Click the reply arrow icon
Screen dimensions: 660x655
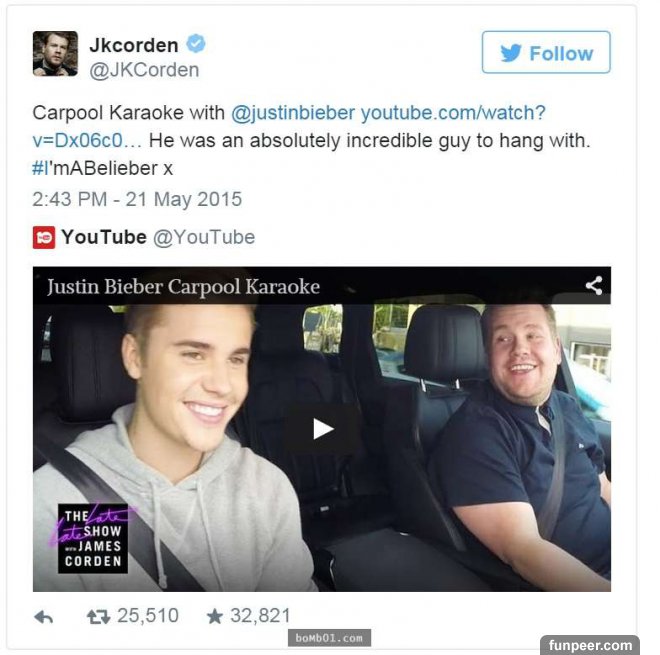pyautogui.click(x=43, y=617)
